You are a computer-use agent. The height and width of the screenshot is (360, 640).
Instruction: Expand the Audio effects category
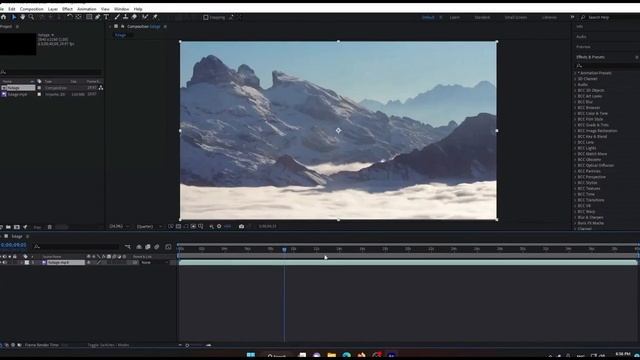pos(576,84)
